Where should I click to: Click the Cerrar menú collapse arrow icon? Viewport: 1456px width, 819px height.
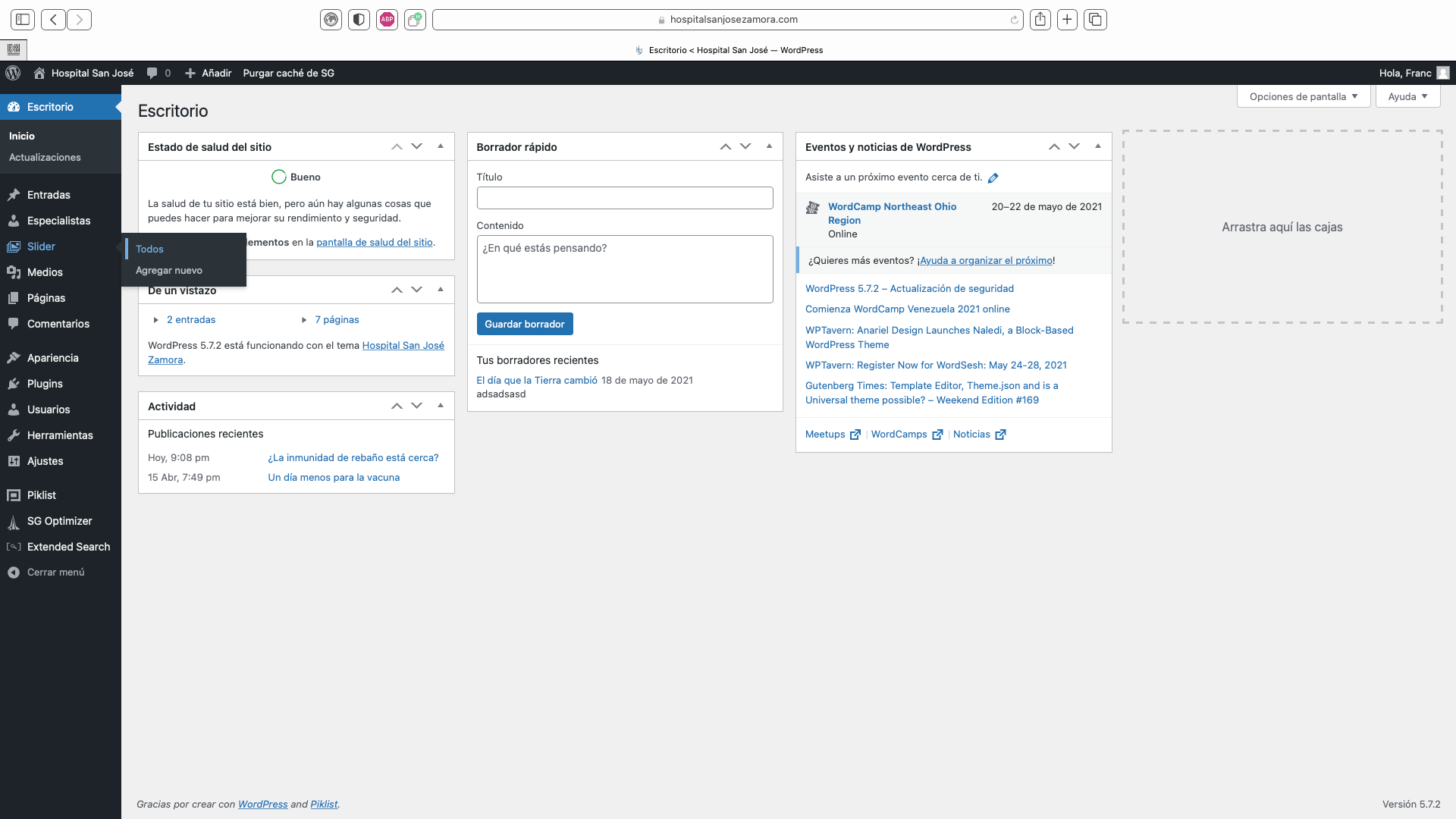pyautogui.click(x=14, y=573)
